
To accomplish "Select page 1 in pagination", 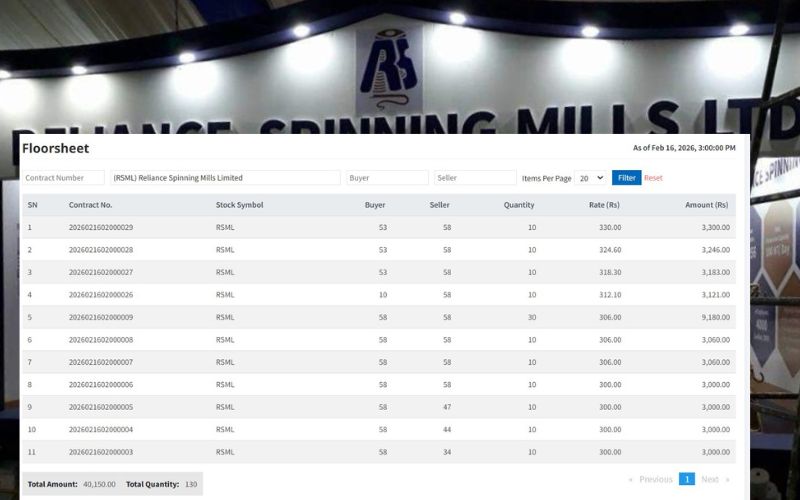I will 687,479.
